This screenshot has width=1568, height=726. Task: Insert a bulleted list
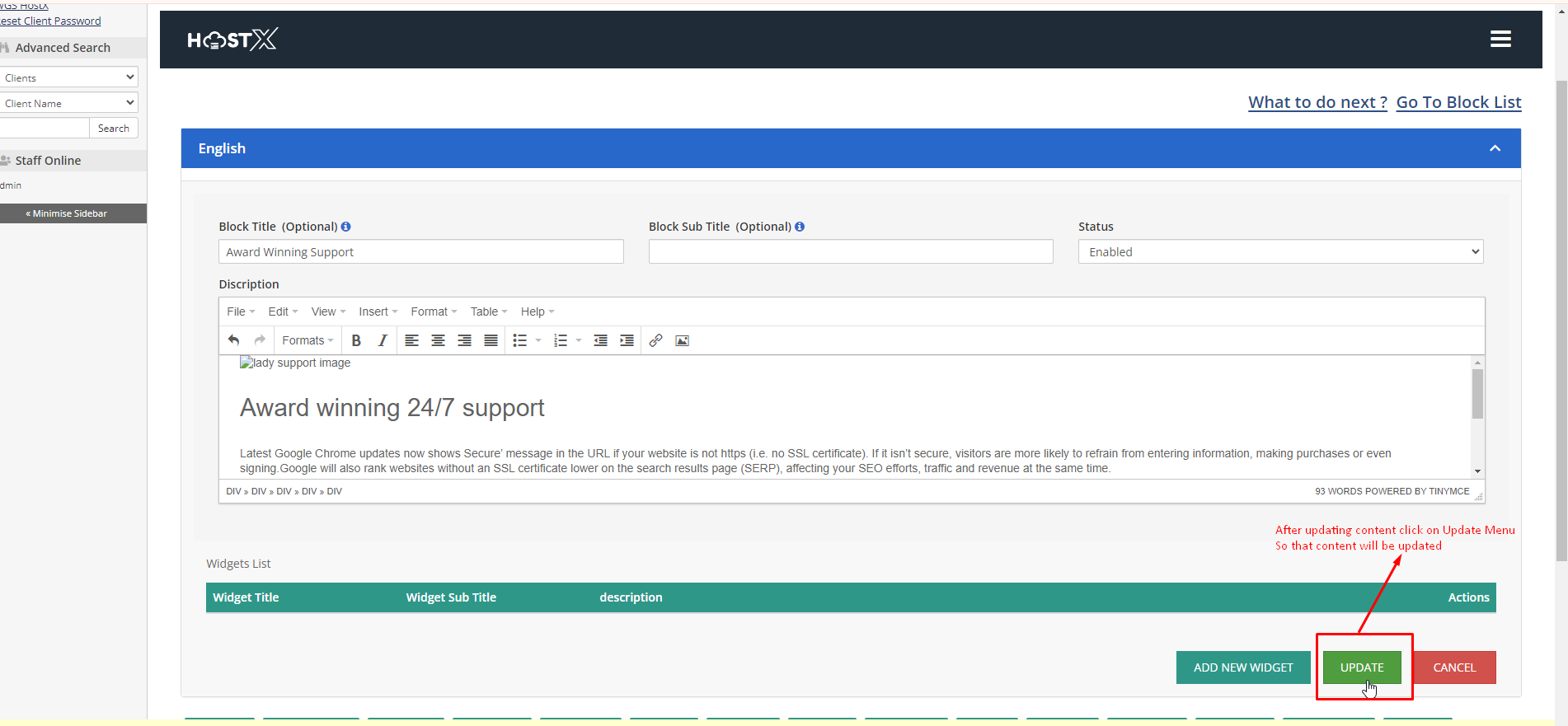519,340
